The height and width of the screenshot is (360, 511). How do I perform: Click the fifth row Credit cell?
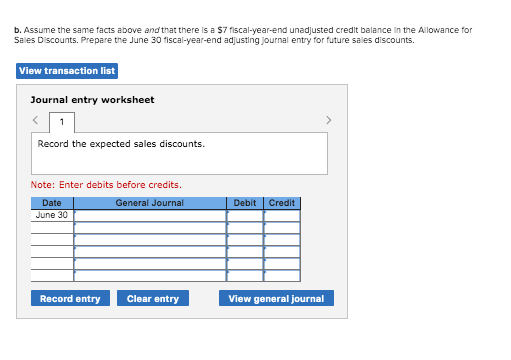pyautogui.click(x=282, y=264)
